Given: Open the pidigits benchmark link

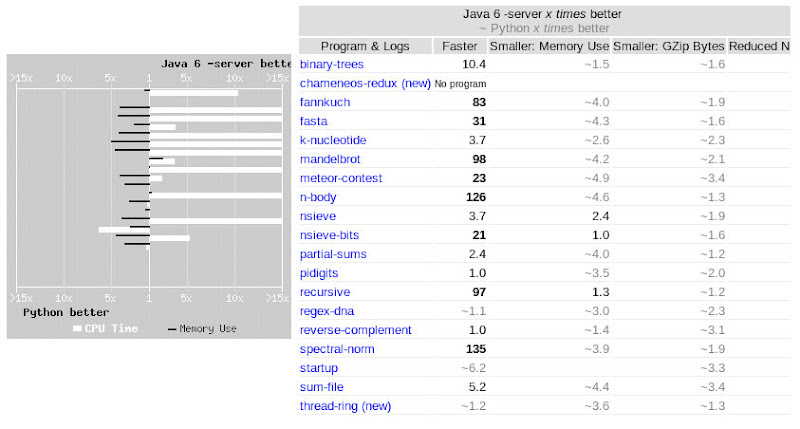Looking at the screenshot, I should tap(319, 273).
